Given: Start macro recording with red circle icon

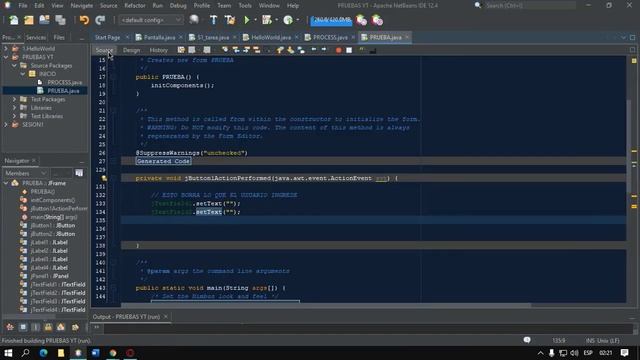Looking at the screenshot, I should tap(338, 50).
